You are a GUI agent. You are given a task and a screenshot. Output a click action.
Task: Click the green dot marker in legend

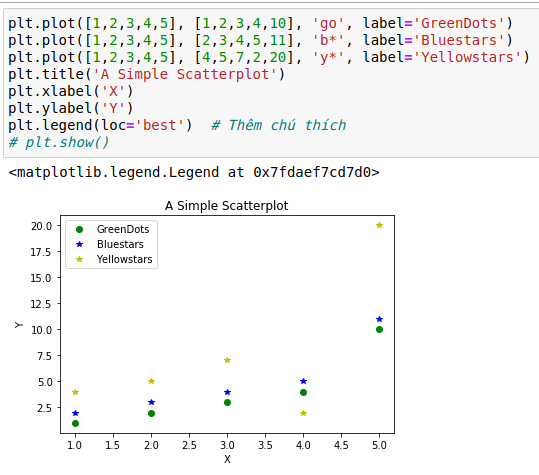coord(79,229)
